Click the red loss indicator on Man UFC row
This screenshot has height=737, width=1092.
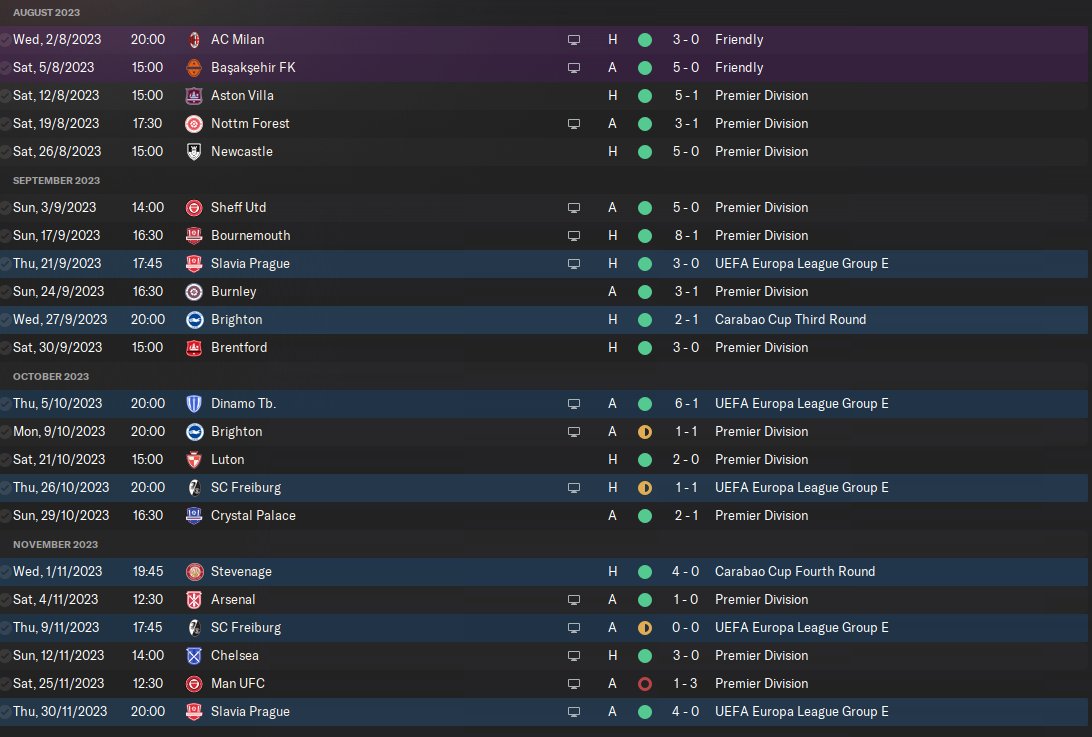[645, 683]
